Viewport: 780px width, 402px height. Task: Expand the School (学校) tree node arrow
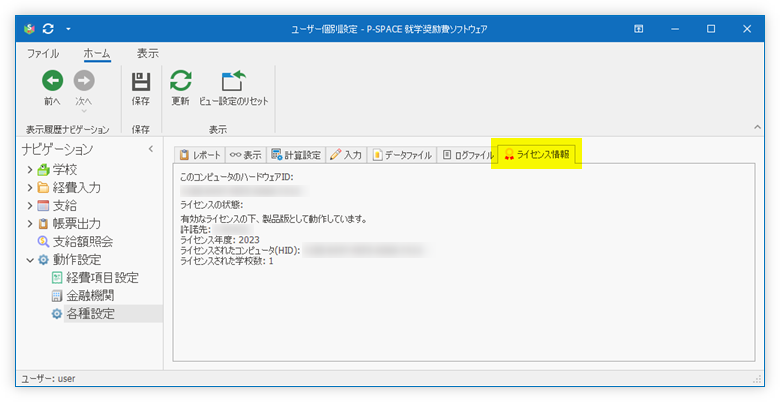tap(30, 170)
